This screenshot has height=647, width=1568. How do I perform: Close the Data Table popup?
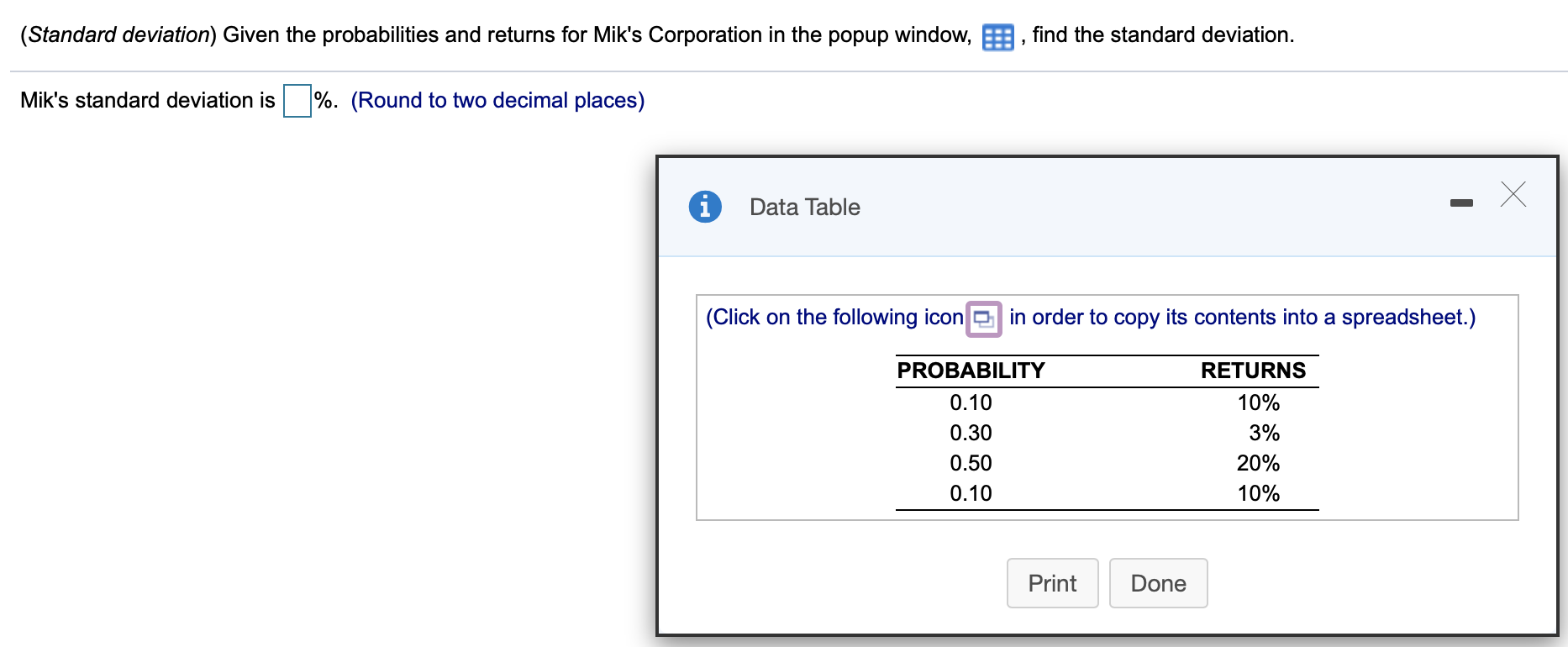tap(1513, 195)
